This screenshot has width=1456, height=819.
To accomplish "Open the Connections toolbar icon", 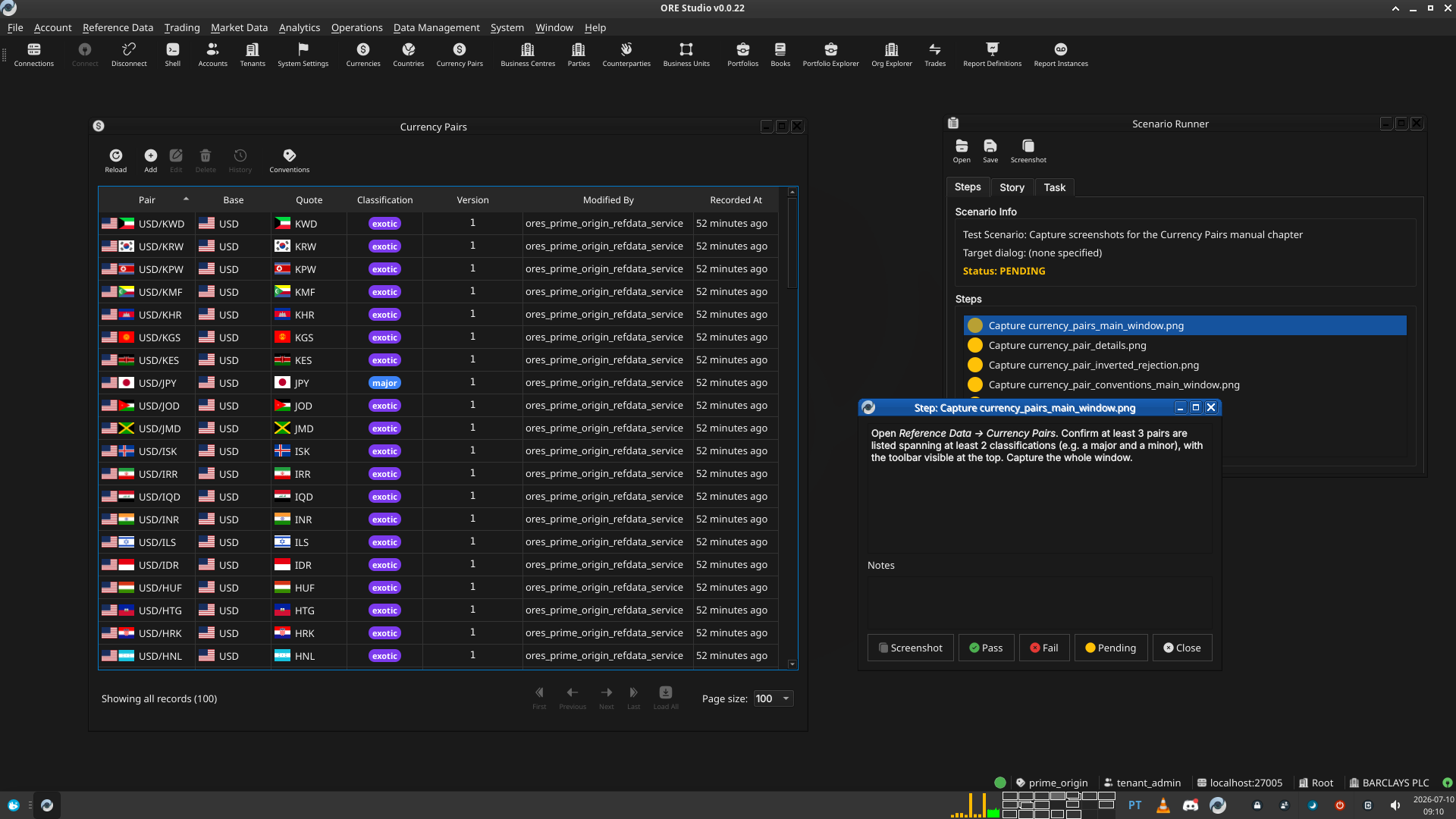I will pyautogui.click(x=34, y=55).
